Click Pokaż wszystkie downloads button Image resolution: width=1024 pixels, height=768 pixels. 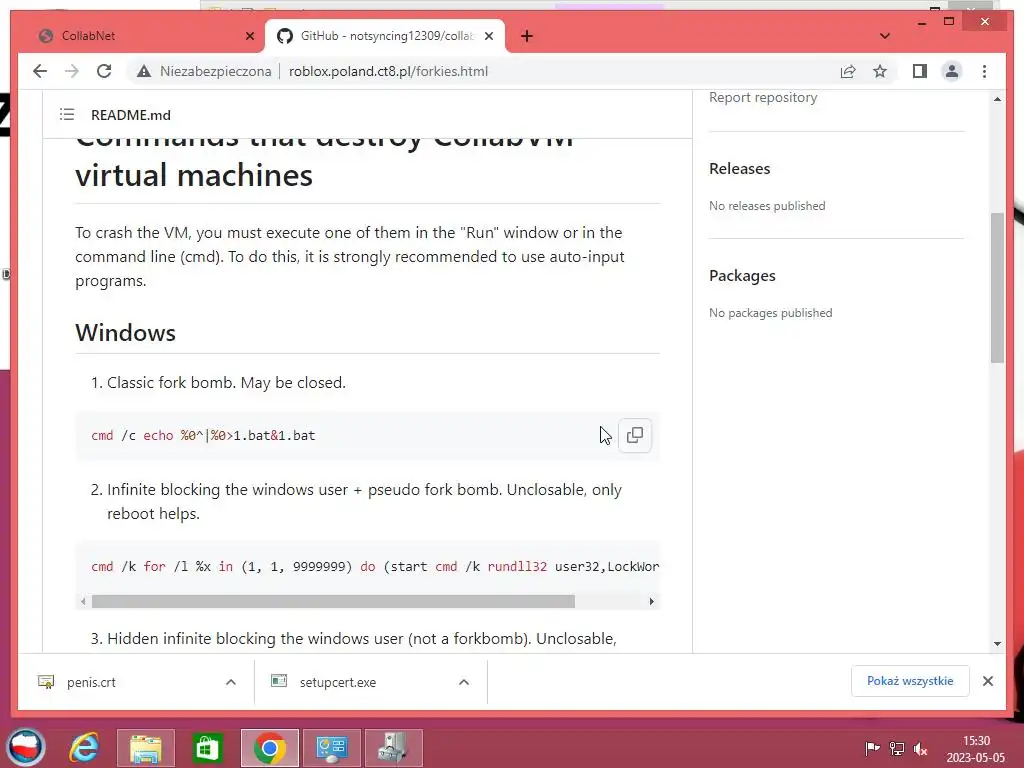tap(910, 681)
